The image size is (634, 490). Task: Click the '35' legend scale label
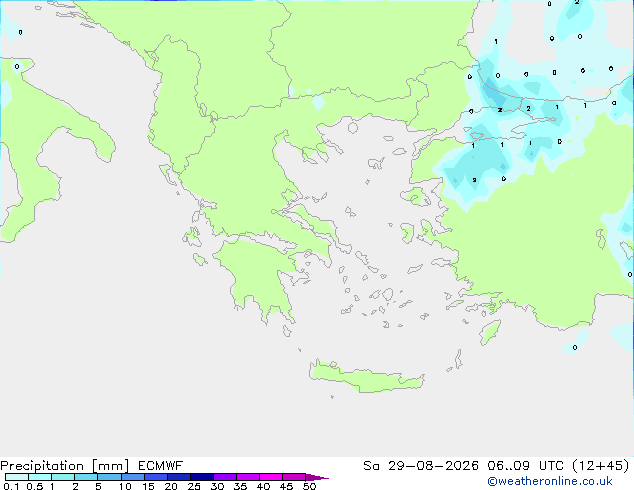click(240, 486)
